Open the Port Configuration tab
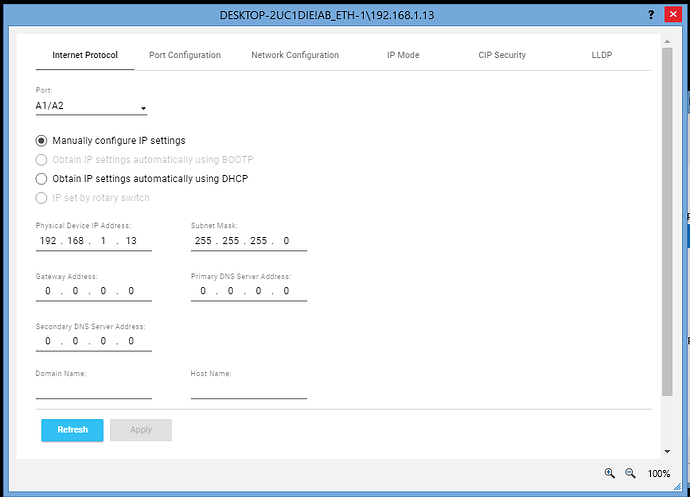Viewport: 690px width, 497px height. (x=185, y=55)
